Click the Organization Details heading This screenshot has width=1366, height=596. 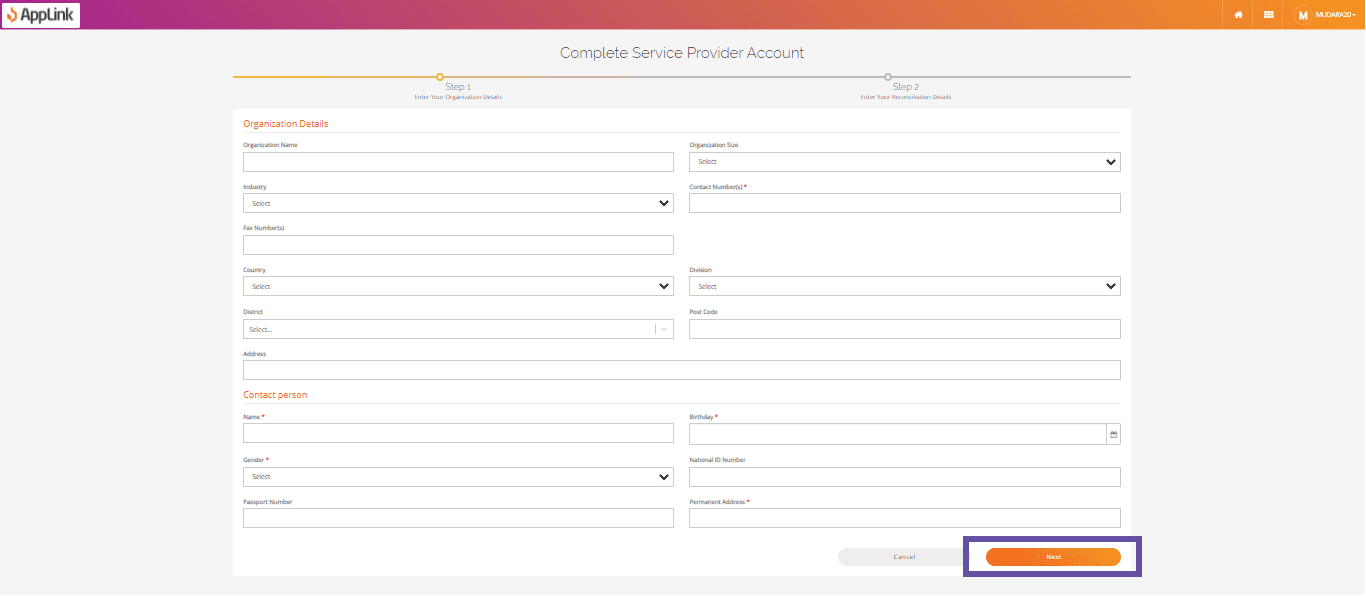286,124
